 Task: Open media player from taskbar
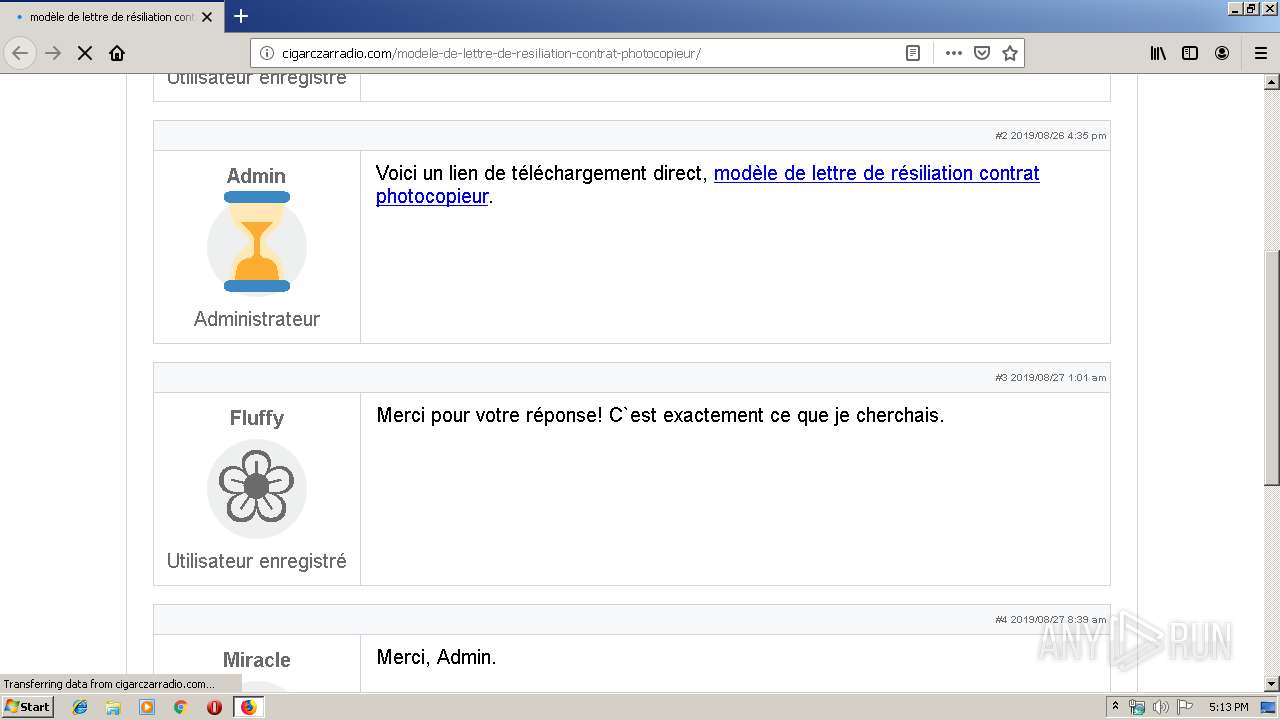click(x=147, y=707)
